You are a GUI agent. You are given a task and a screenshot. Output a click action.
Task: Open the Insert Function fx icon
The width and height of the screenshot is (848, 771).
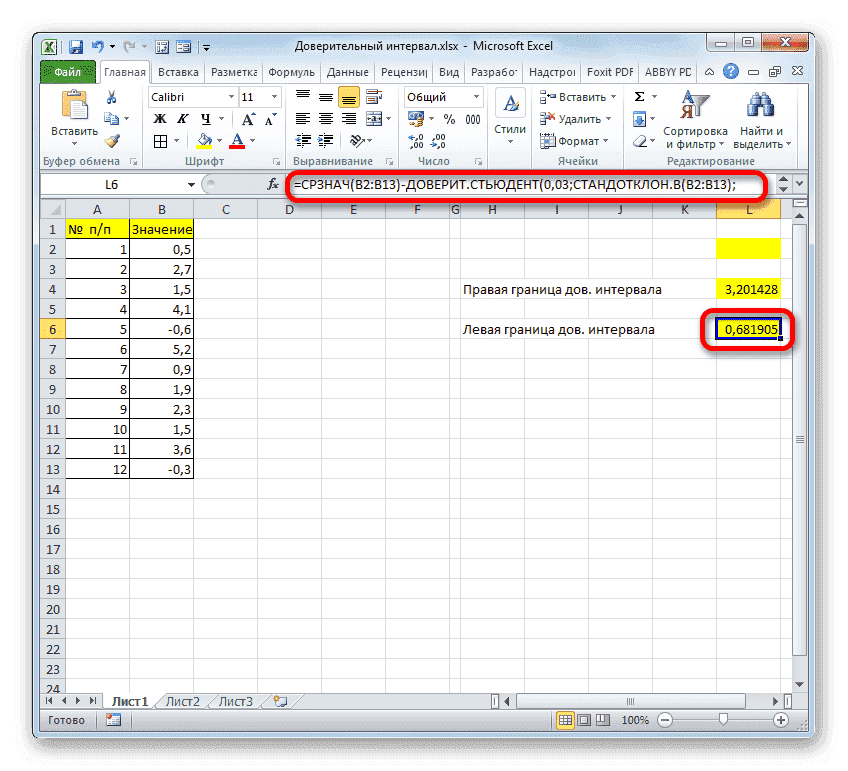(272, 184)
